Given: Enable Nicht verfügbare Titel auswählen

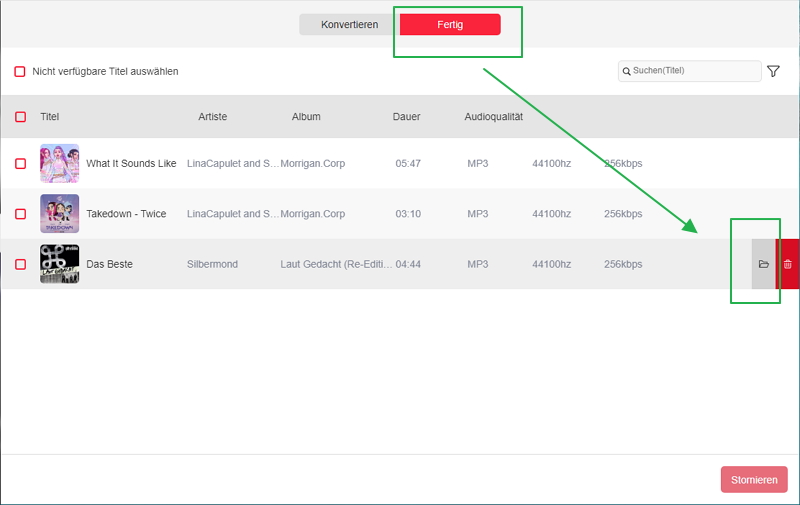Looking at the screenshot, I should (x=20, y=72).
